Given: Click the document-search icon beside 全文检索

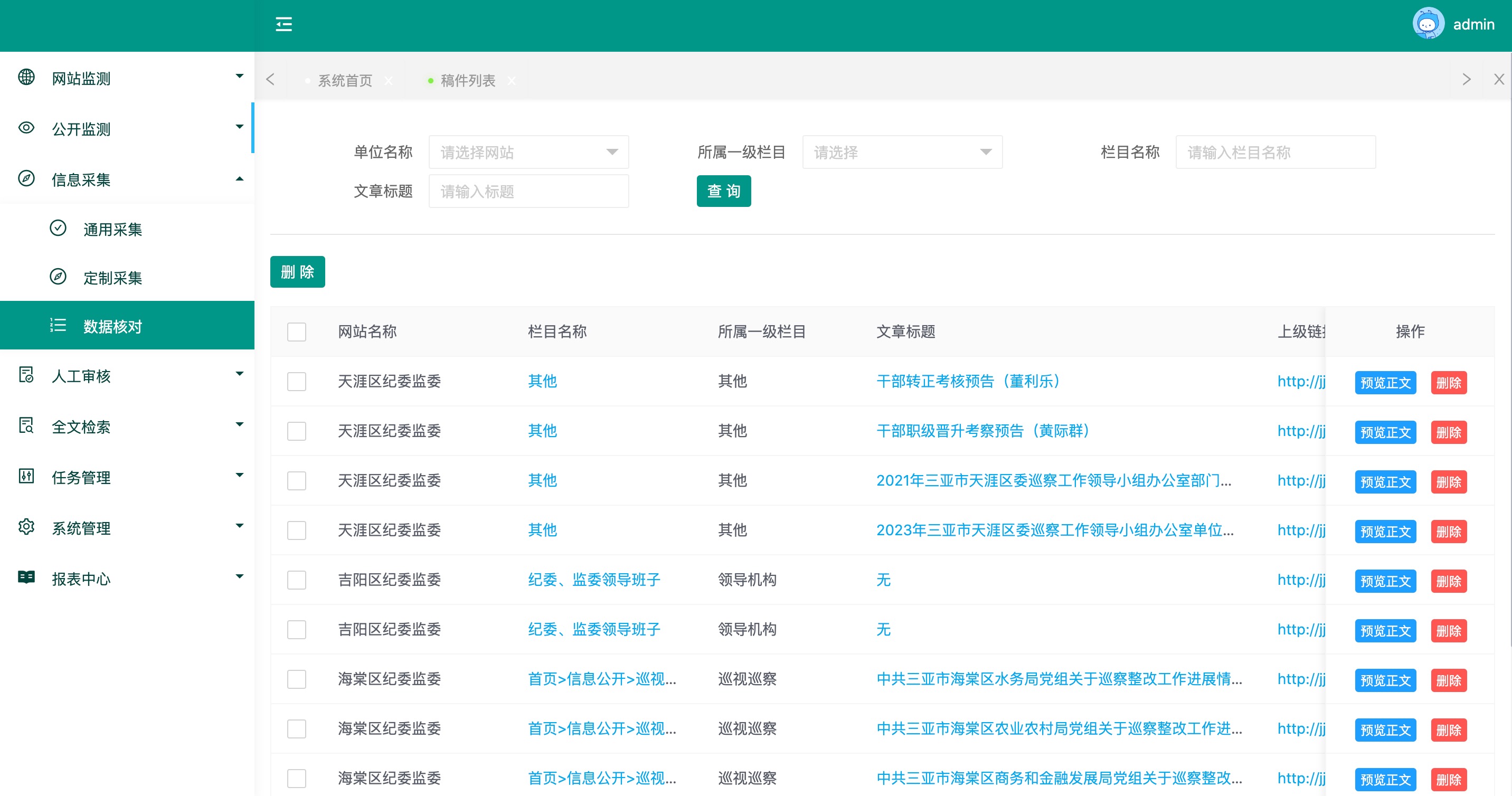Looking at the screenshot, I should pyautogui.click(x=26, y=425).
